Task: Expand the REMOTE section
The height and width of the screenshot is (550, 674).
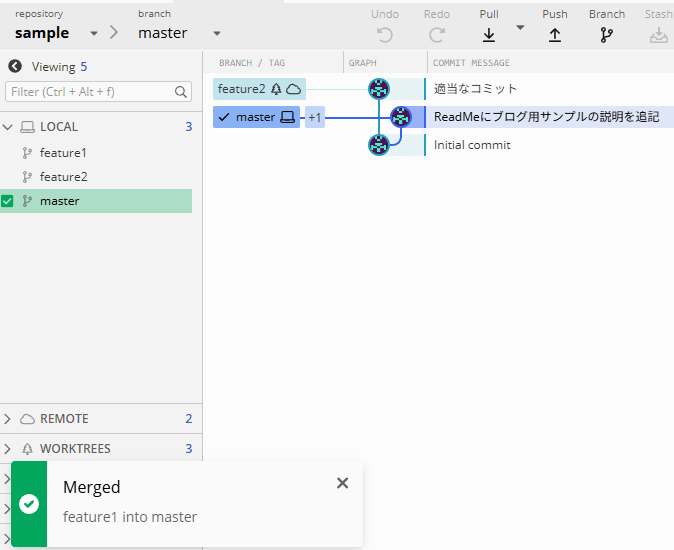Action: pos(7,419)
